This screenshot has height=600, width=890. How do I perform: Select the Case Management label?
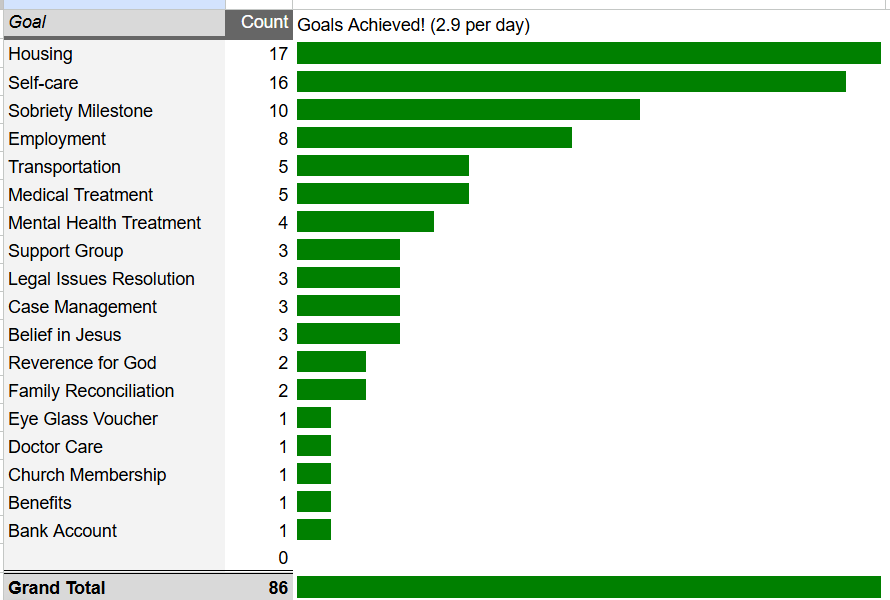point(82,307)
